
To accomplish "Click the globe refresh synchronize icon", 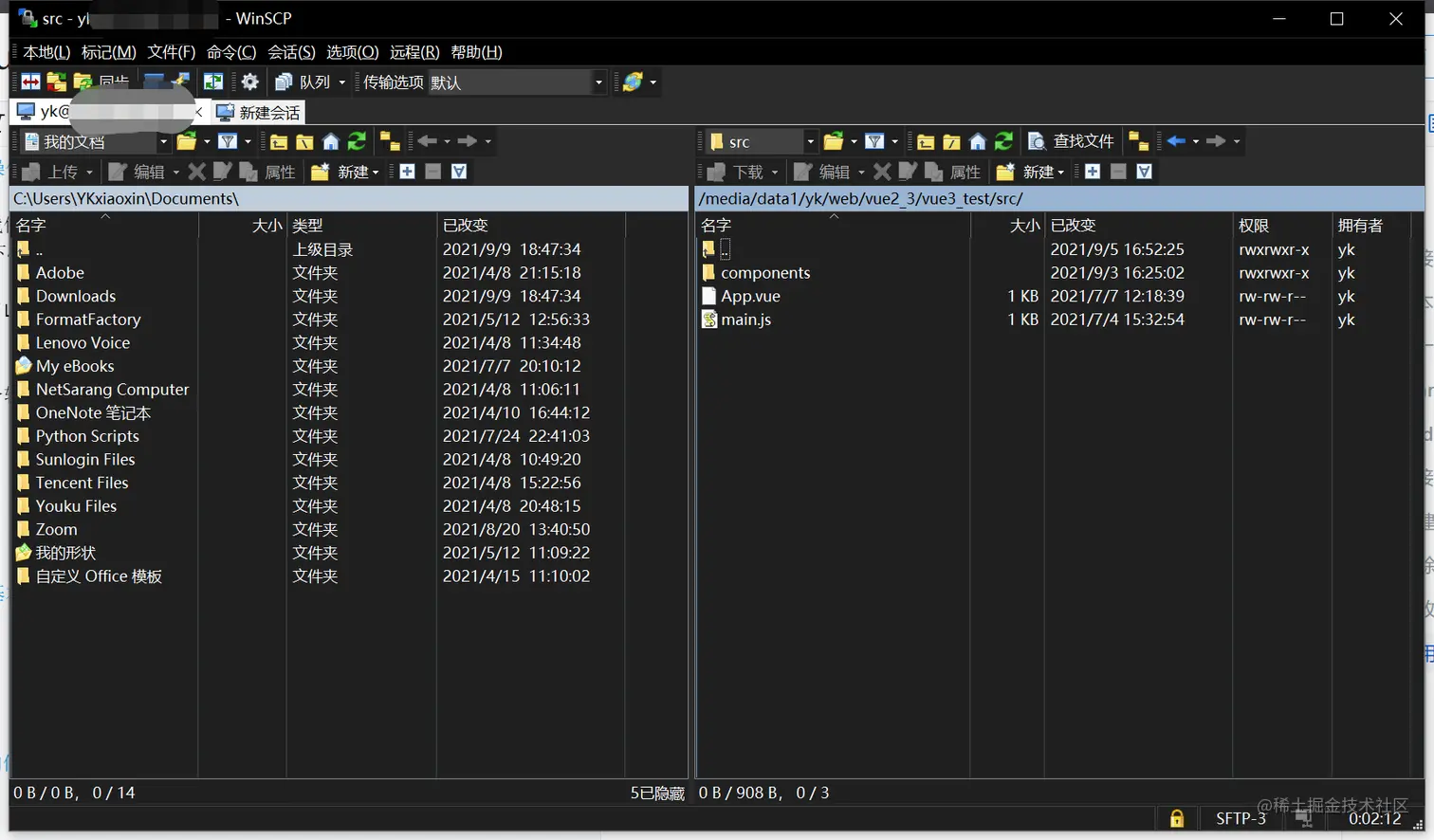I will pos(633,82).
